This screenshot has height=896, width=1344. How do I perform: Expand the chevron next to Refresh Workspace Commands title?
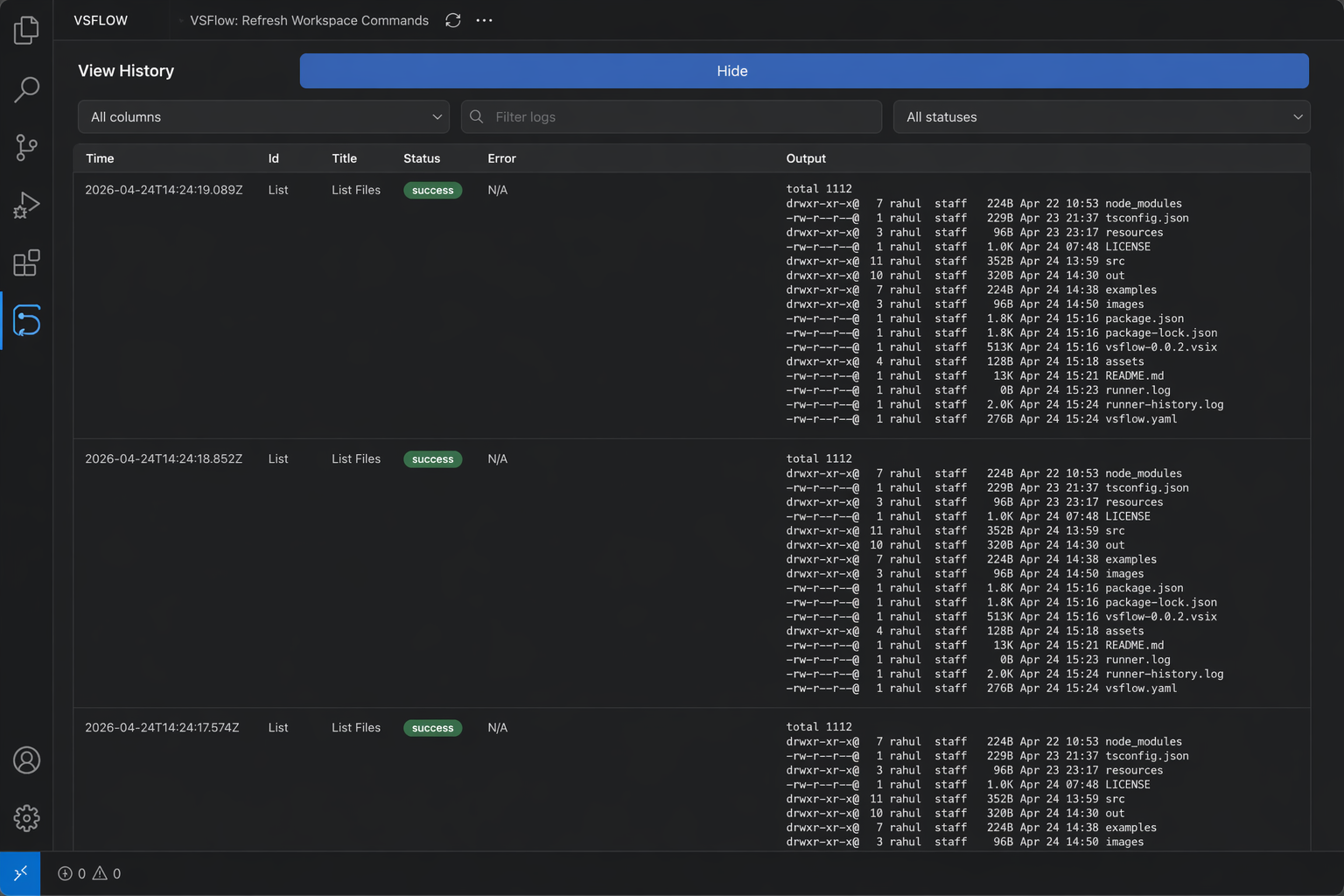180,20
